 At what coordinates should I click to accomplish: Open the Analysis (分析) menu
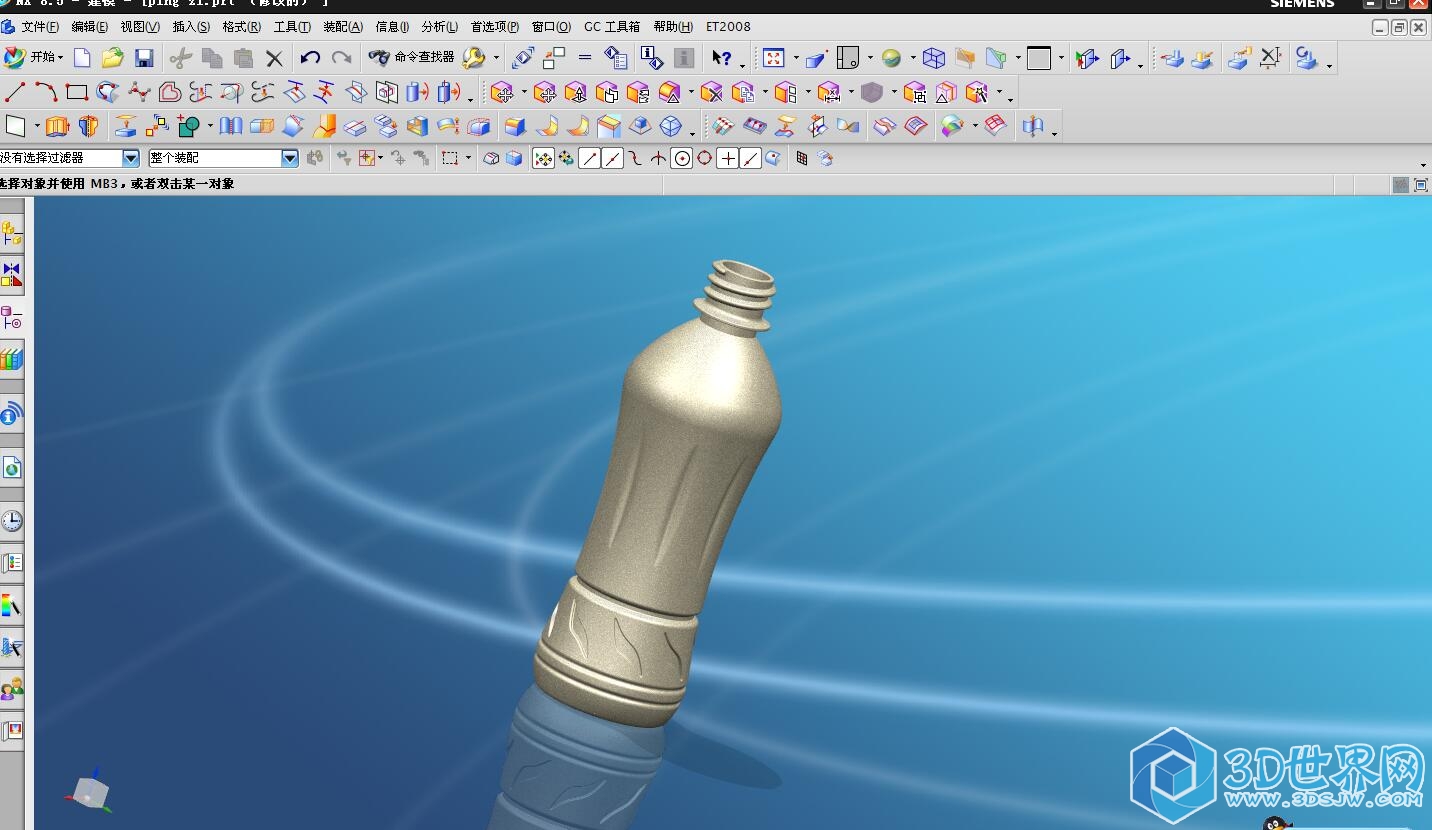coord(440,27)
